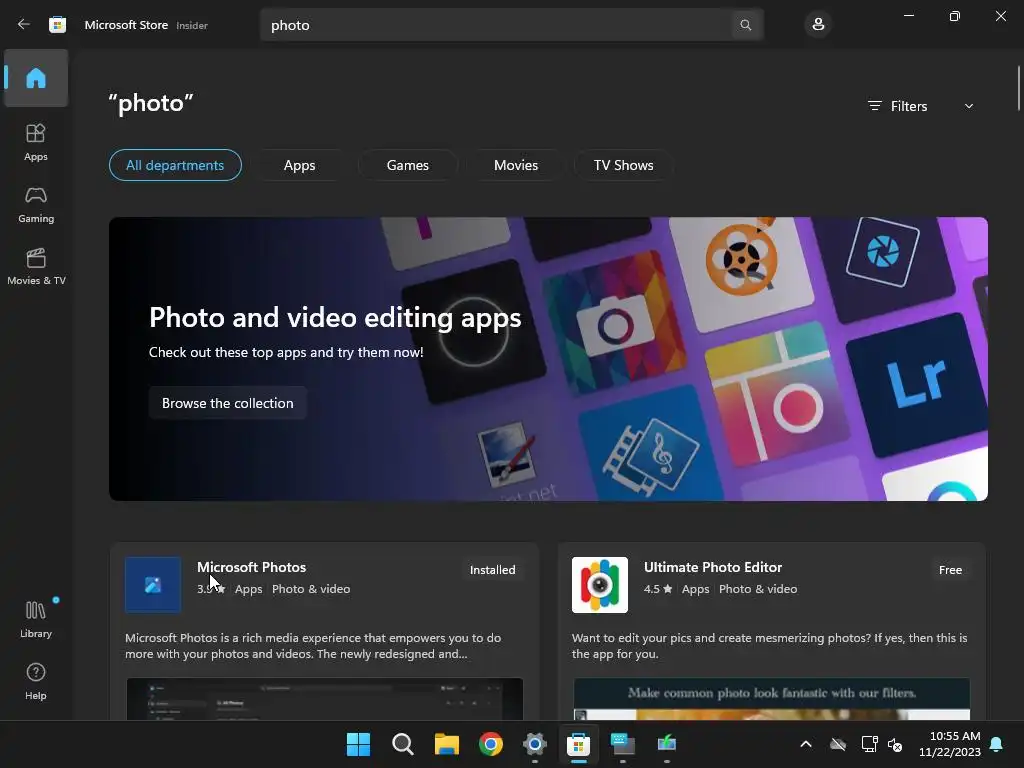This screenshot has height=768, width=1024.
Task: Click Browse the collection button
Action: [x=227, y=403]
